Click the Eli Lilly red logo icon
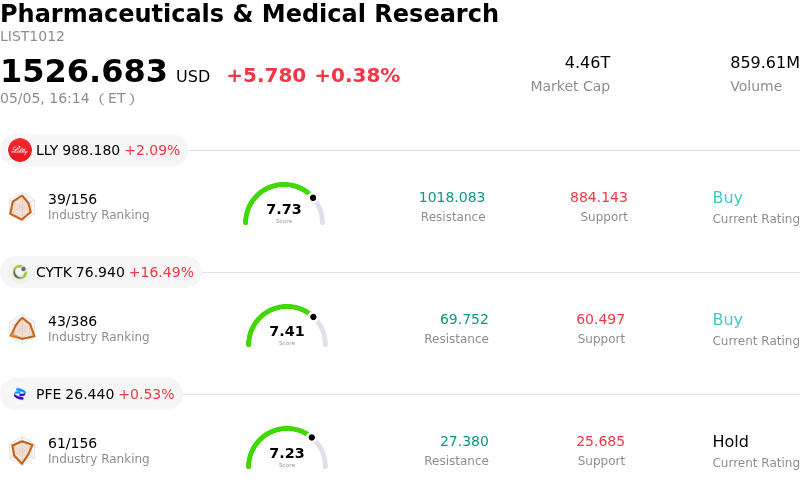Screen dimensions: 800x488 [20, 150]
